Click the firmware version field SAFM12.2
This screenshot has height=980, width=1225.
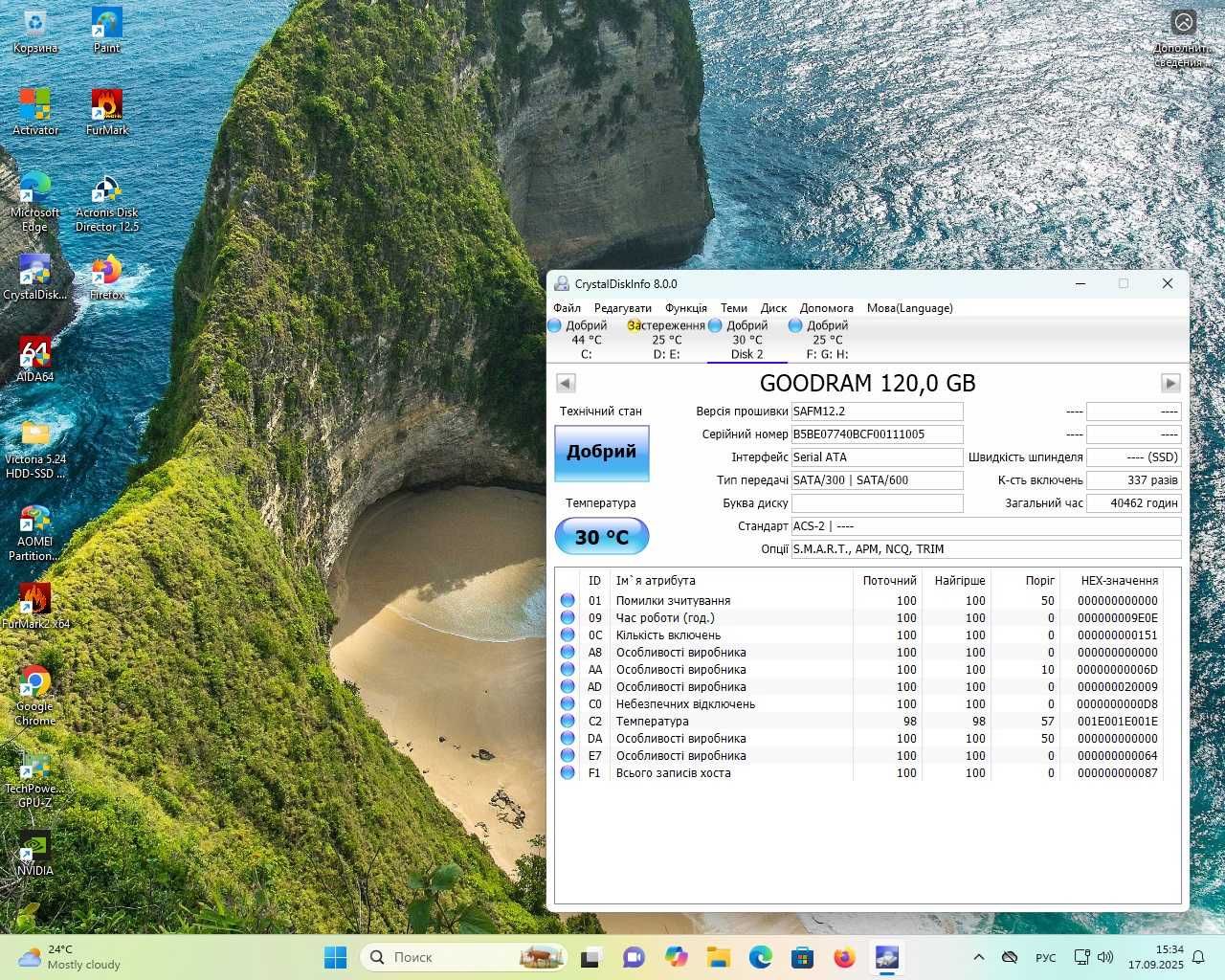(877, 412)
